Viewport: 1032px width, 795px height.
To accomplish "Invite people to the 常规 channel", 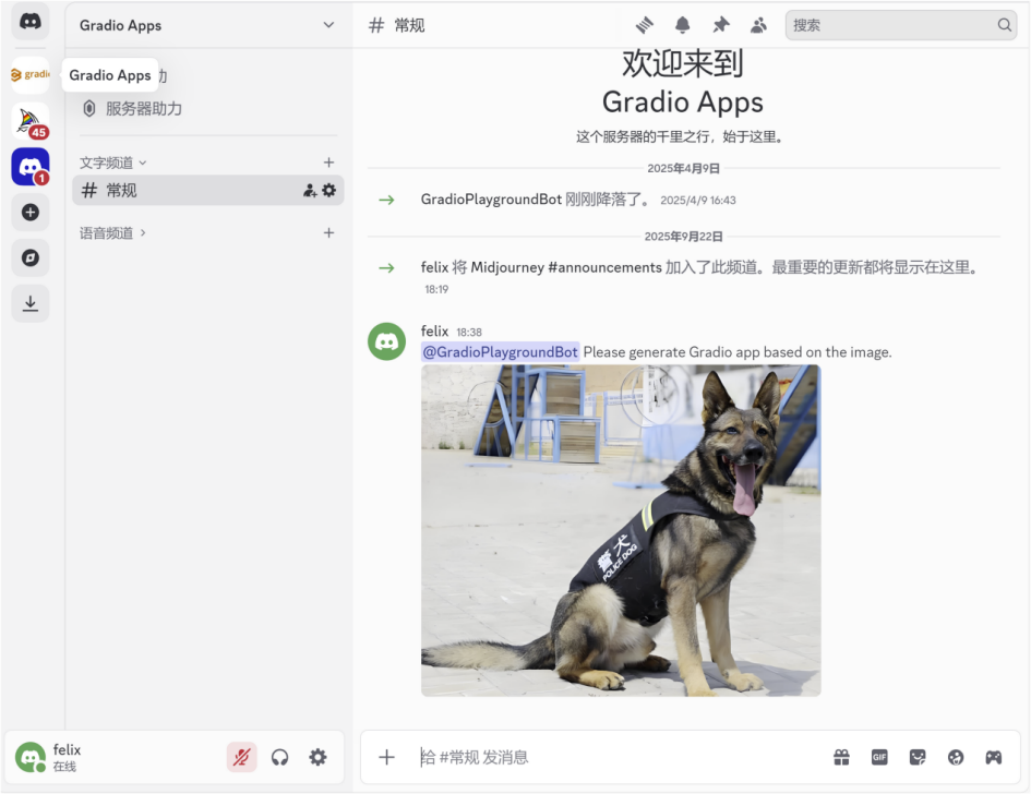I will 309,190.
